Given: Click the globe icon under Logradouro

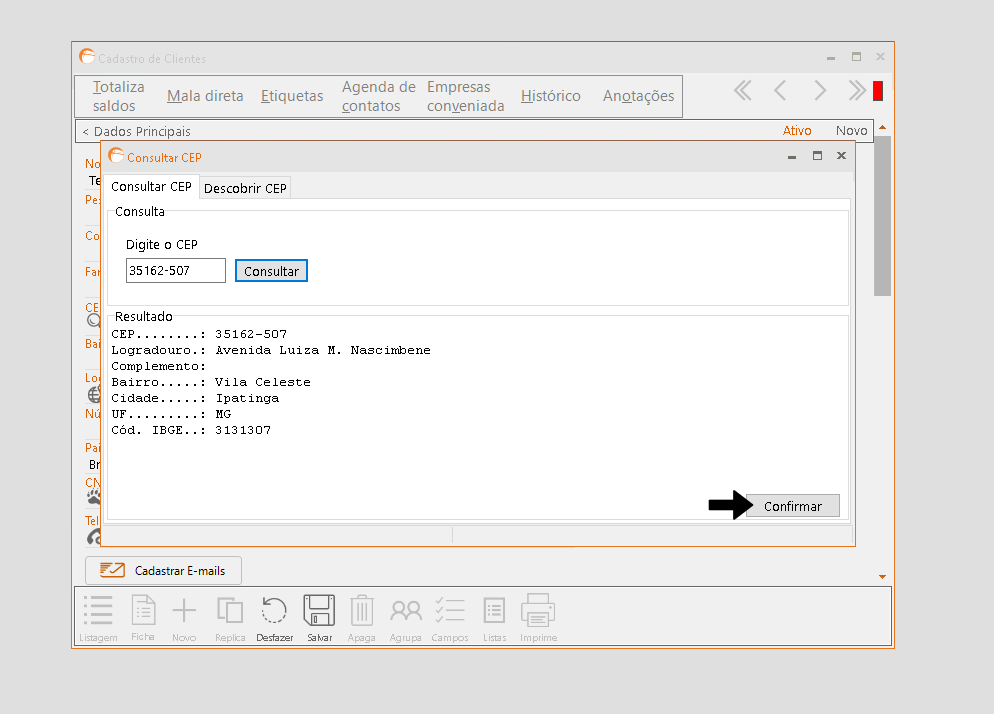Looking at the screenshot, I should [x=94, y=394].
